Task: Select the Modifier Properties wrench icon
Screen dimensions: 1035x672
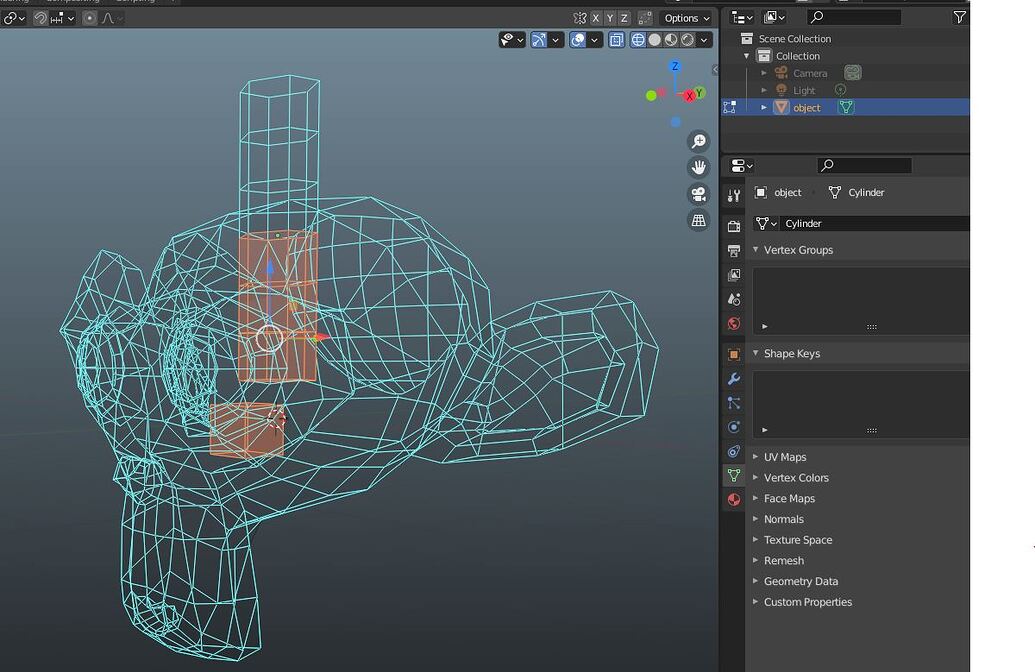Action: pyautogui.click(x=733, y=379)
